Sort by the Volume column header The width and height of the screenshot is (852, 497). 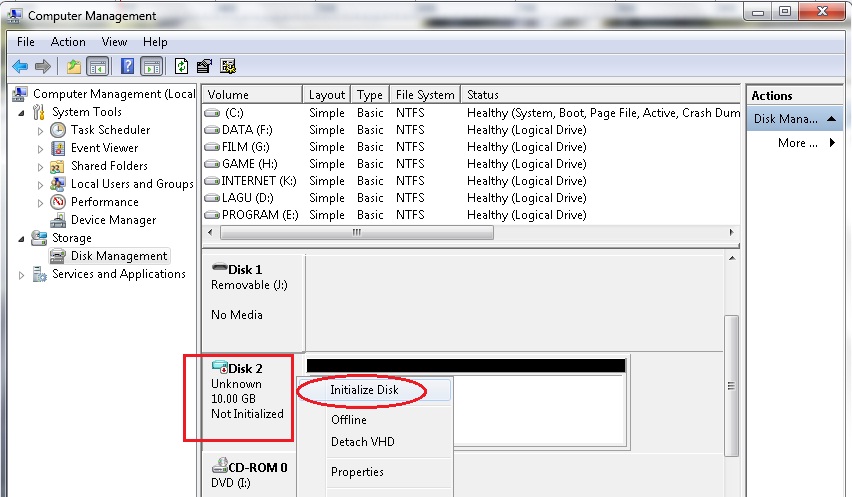click(252, 95)
